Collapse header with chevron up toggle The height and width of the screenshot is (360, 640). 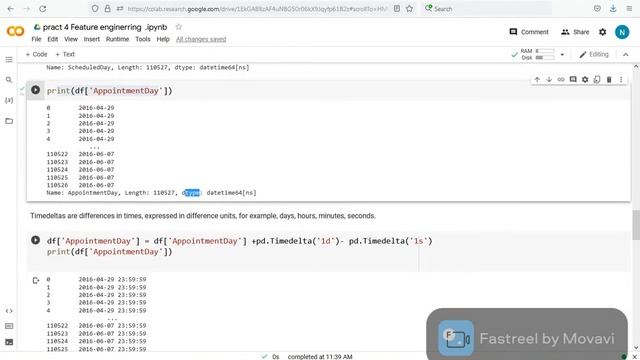(x=625, y=54)
